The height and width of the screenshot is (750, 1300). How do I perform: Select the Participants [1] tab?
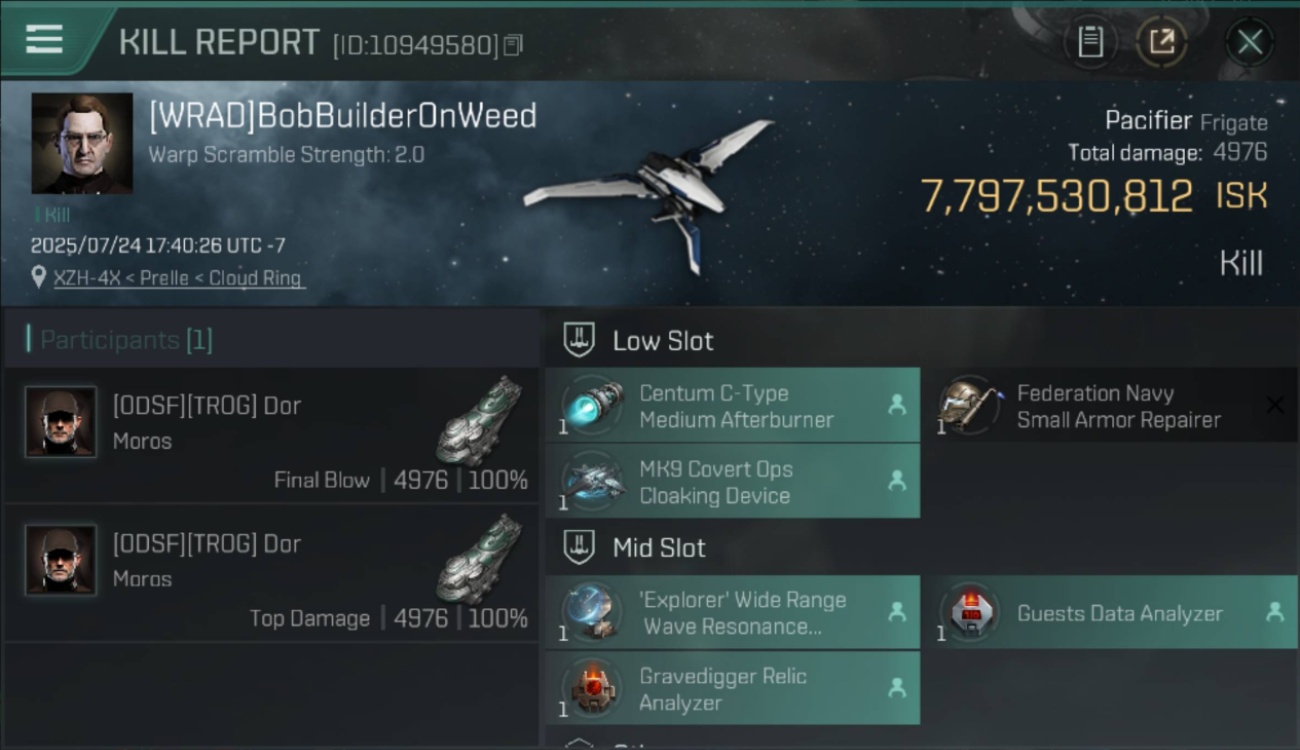tap(126, 340)
